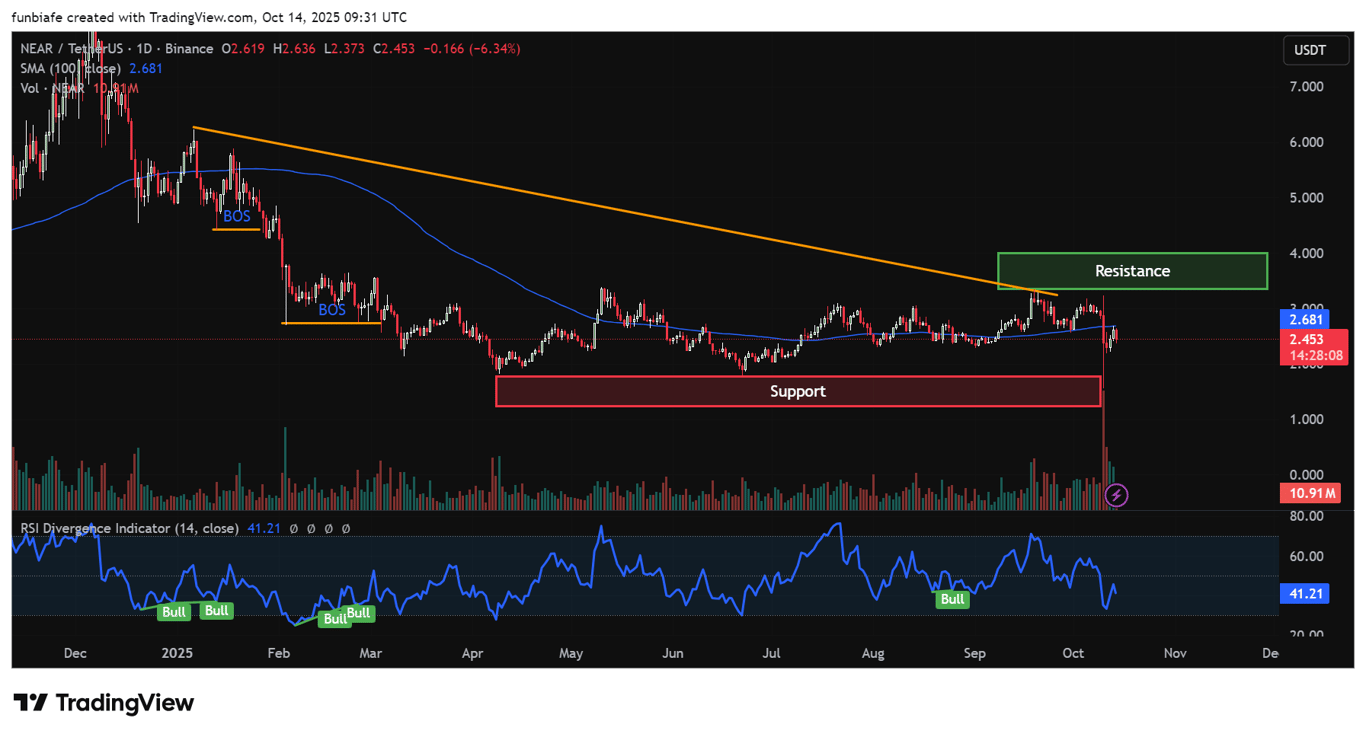
Task: Select the SMA (100, close) legend entry
Action: (70, 69)
